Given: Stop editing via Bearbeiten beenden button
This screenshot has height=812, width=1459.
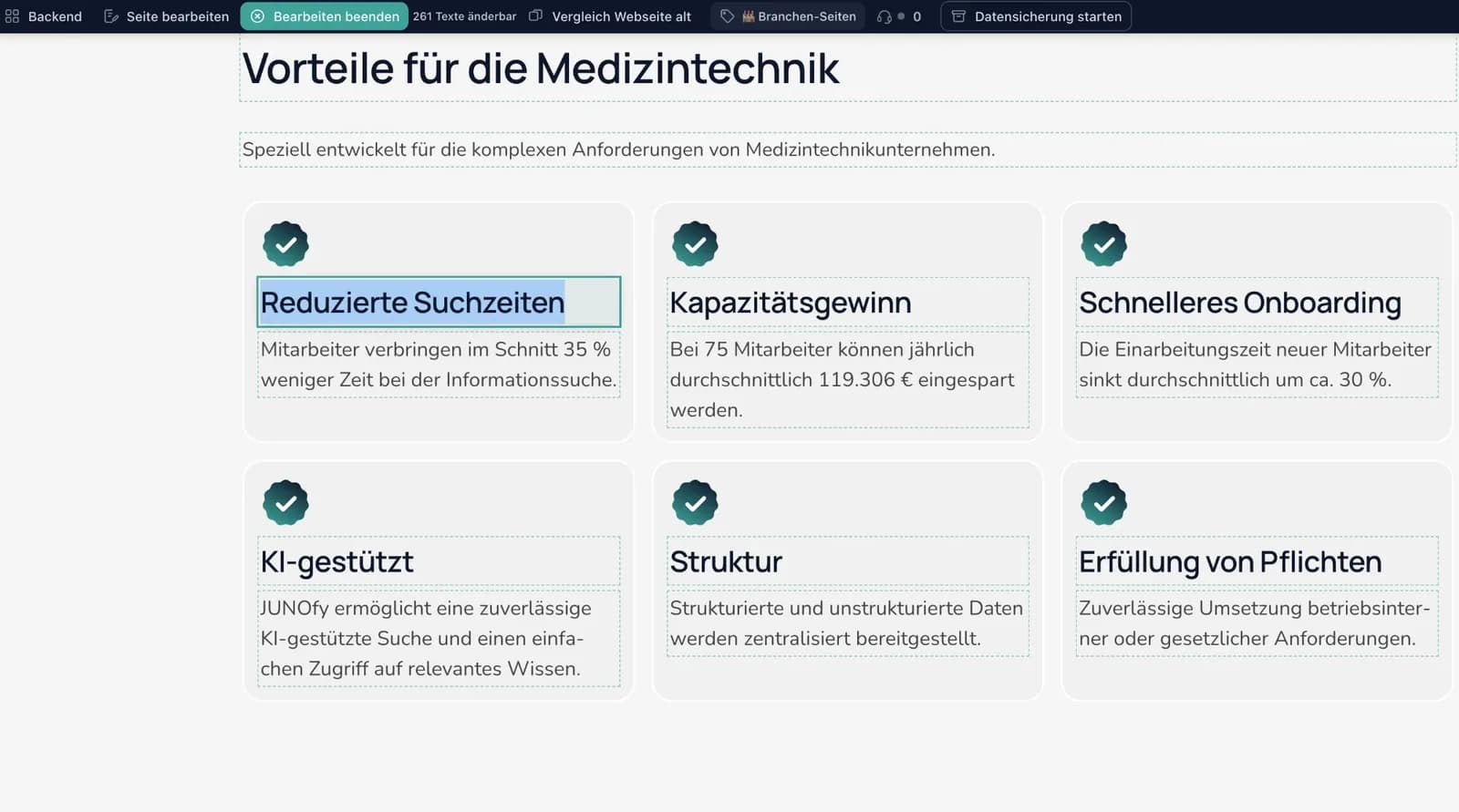Looking at the screenshot, I should point(324,16).
